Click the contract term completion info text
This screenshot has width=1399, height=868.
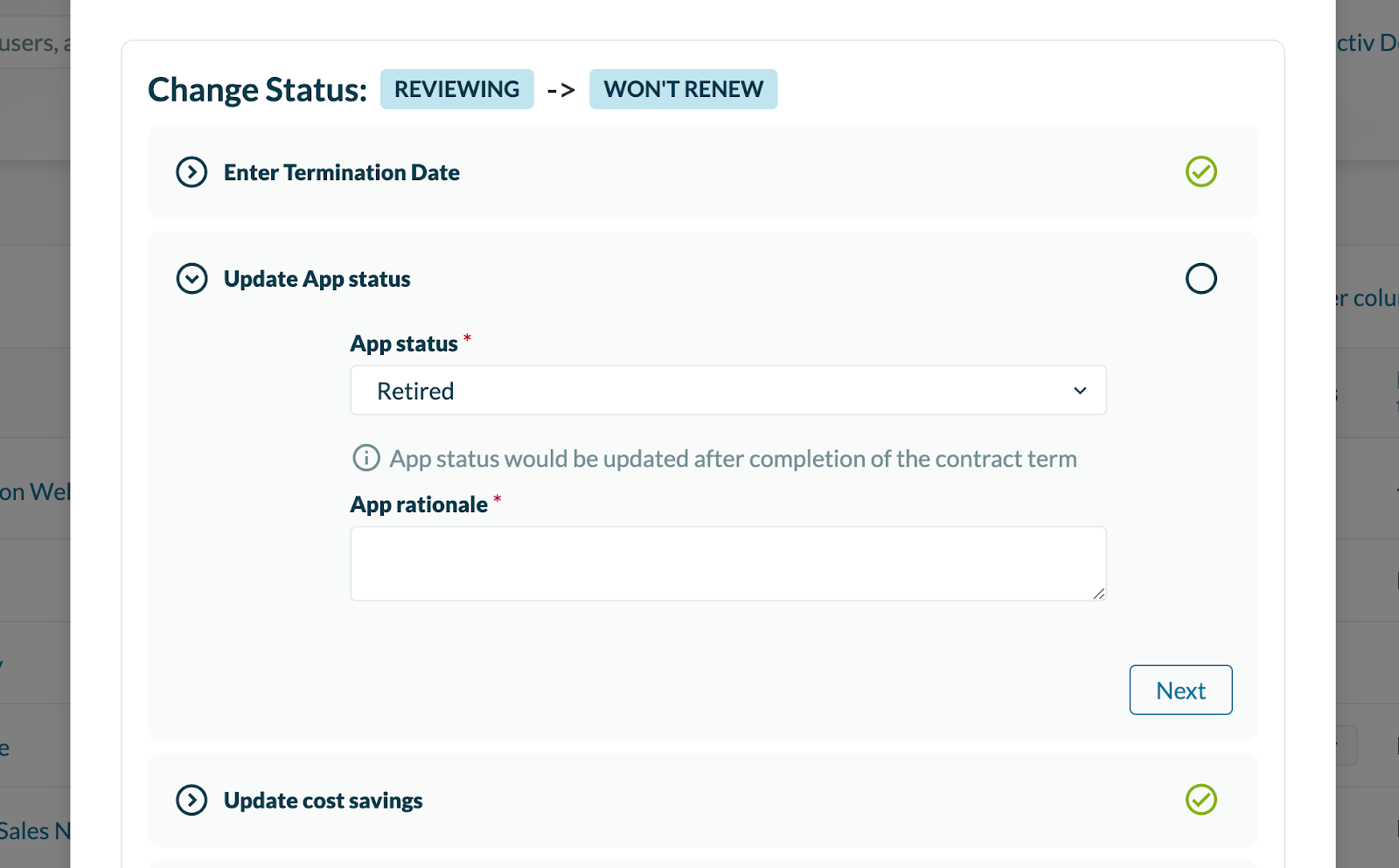tap(733, 459)
